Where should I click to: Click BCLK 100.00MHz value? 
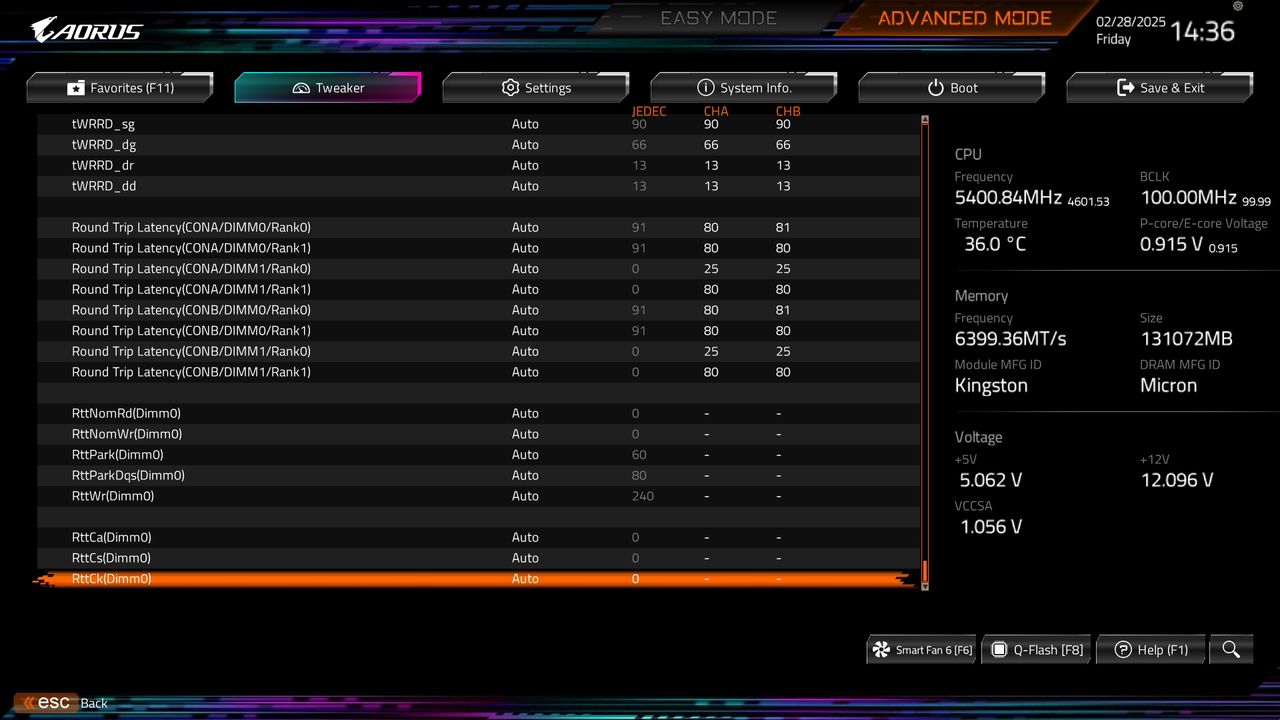(x=1188, y=197)
